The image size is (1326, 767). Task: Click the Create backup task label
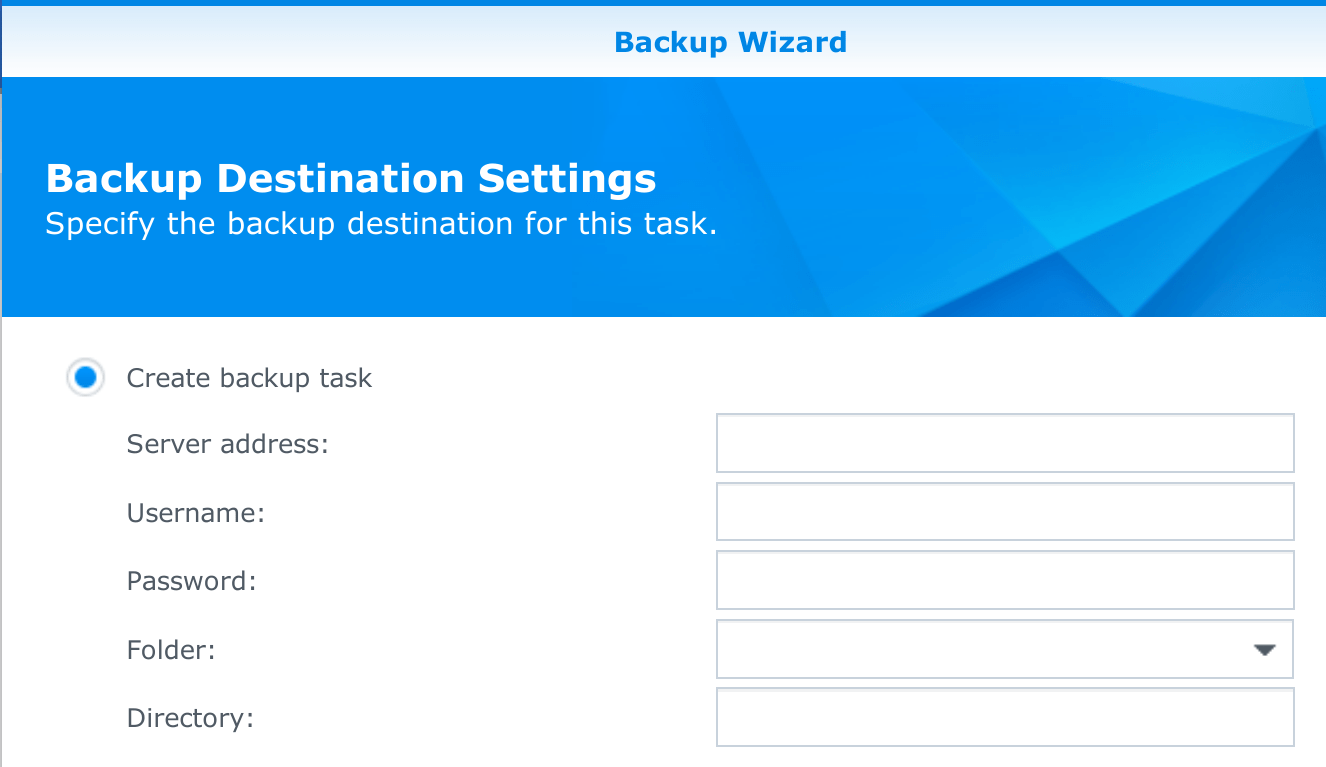coord(248,378)
